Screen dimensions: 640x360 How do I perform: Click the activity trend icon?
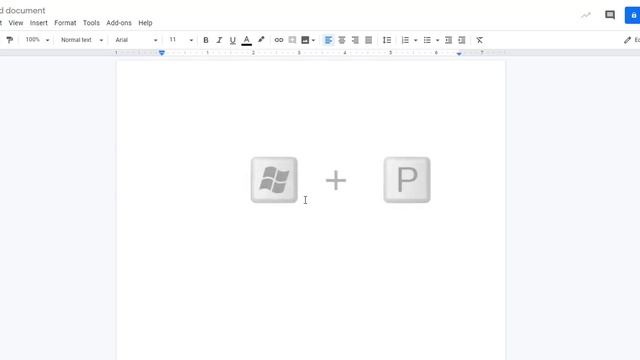click(586, 15)
